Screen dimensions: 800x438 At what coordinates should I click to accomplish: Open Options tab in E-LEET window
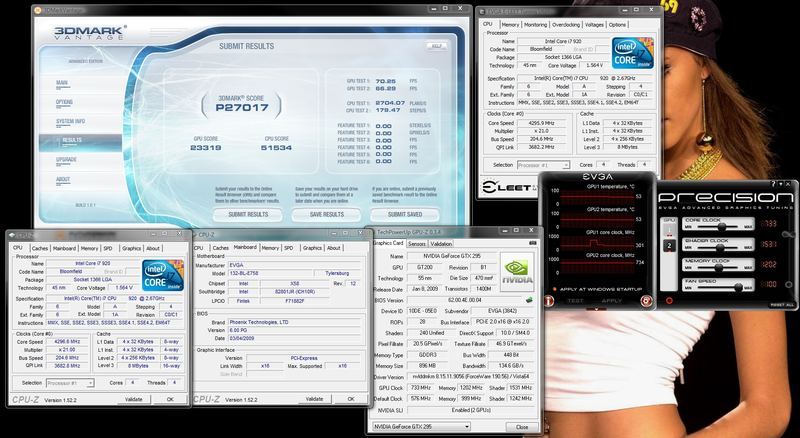coord(617,25)
